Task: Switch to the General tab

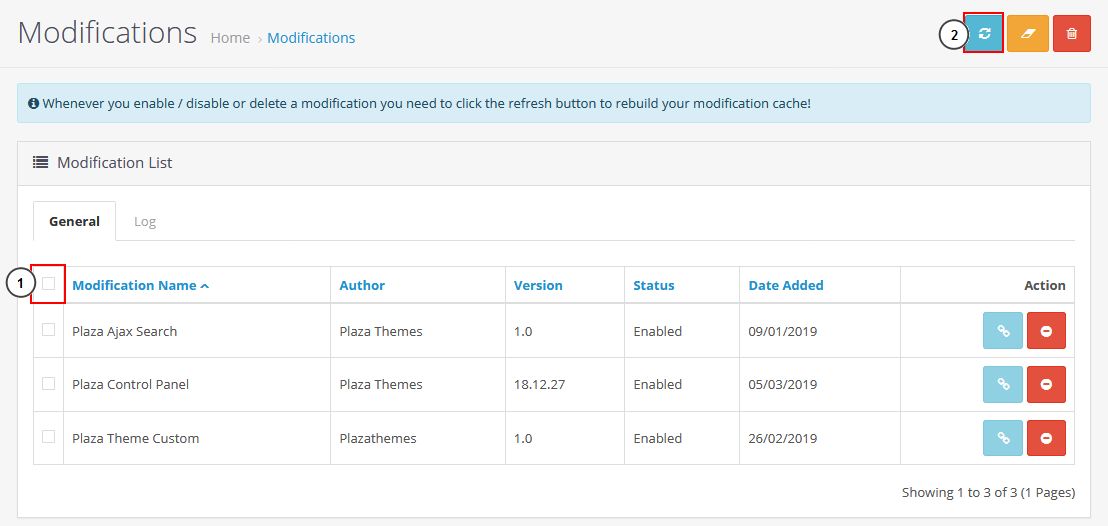Action: pyautogui.click(x=74, y=221)
